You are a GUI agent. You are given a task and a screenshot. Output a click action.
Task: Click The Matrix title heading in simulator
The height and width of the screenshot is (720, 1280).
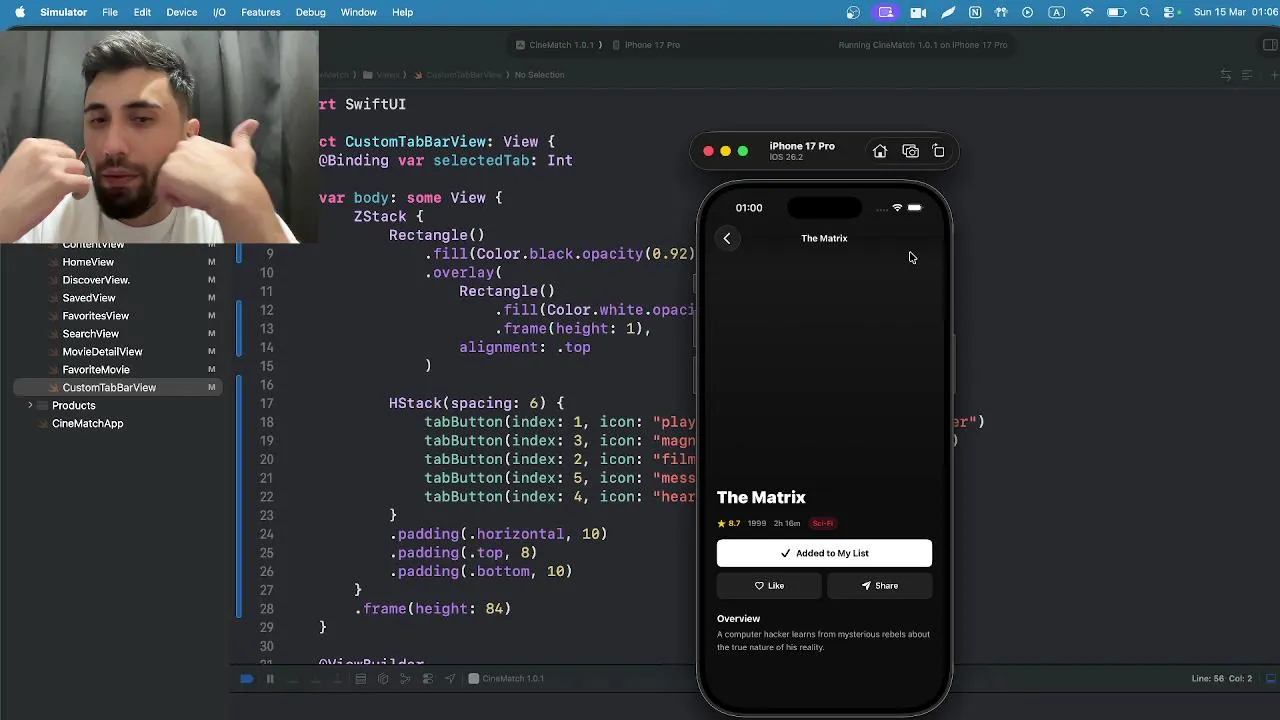[761, 497]
